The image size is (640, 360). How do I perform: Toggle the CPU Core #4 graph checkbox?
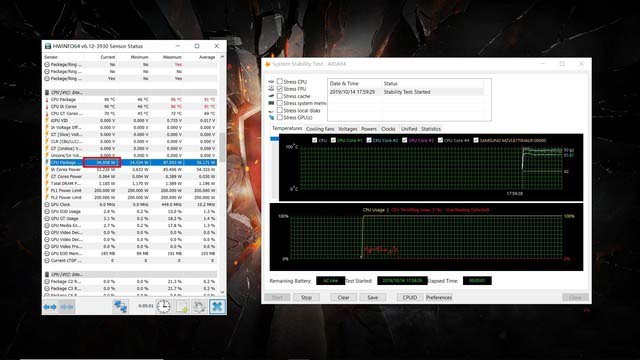click(440, 140)
